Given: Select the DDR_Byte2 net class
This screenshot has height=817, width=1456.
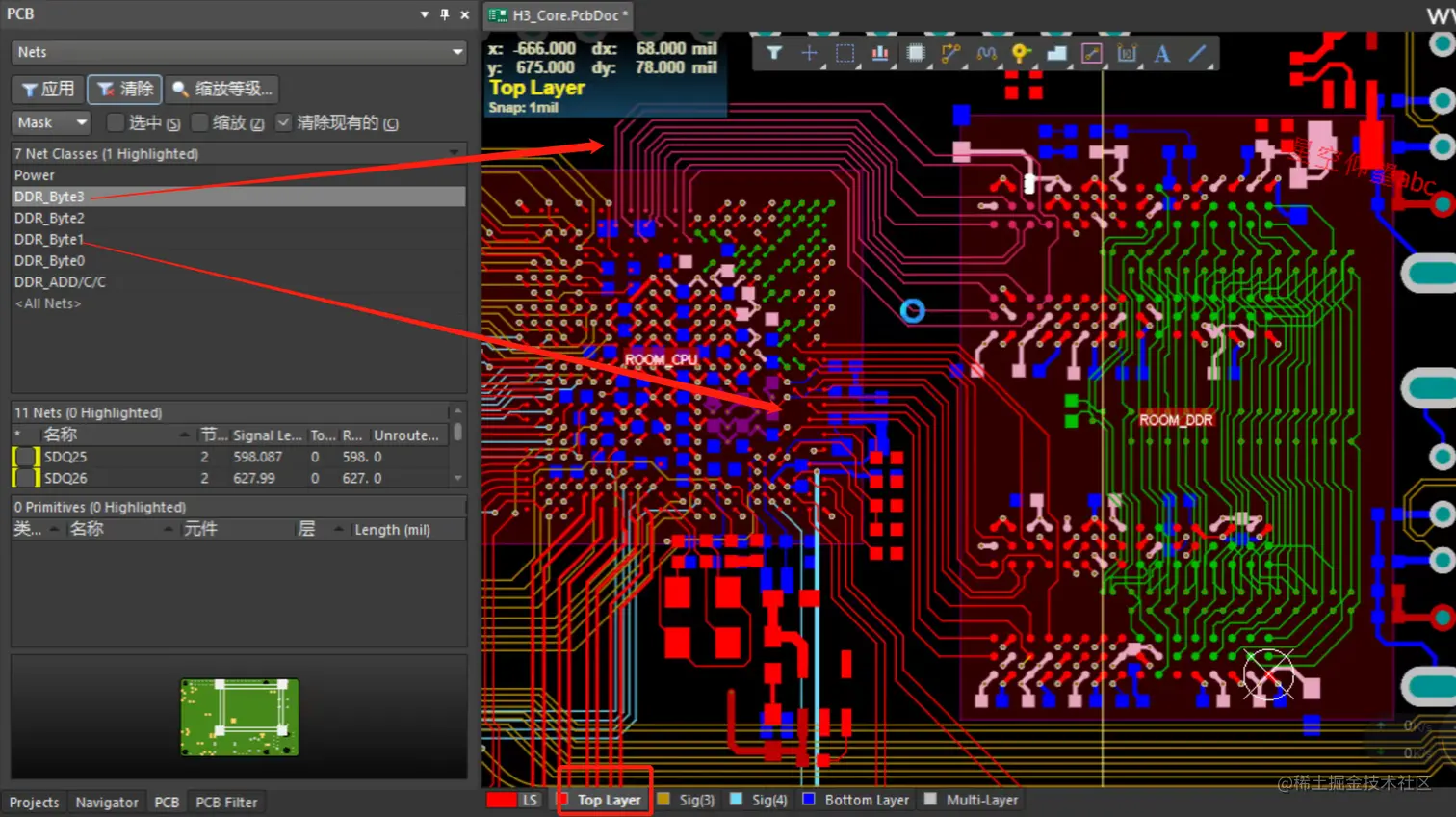Looking at the screenshot, I should click(x=238, y=218).
